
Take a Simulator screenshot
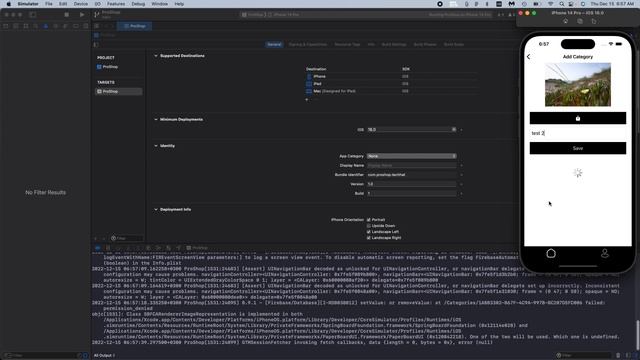click(x=580, y=21)
